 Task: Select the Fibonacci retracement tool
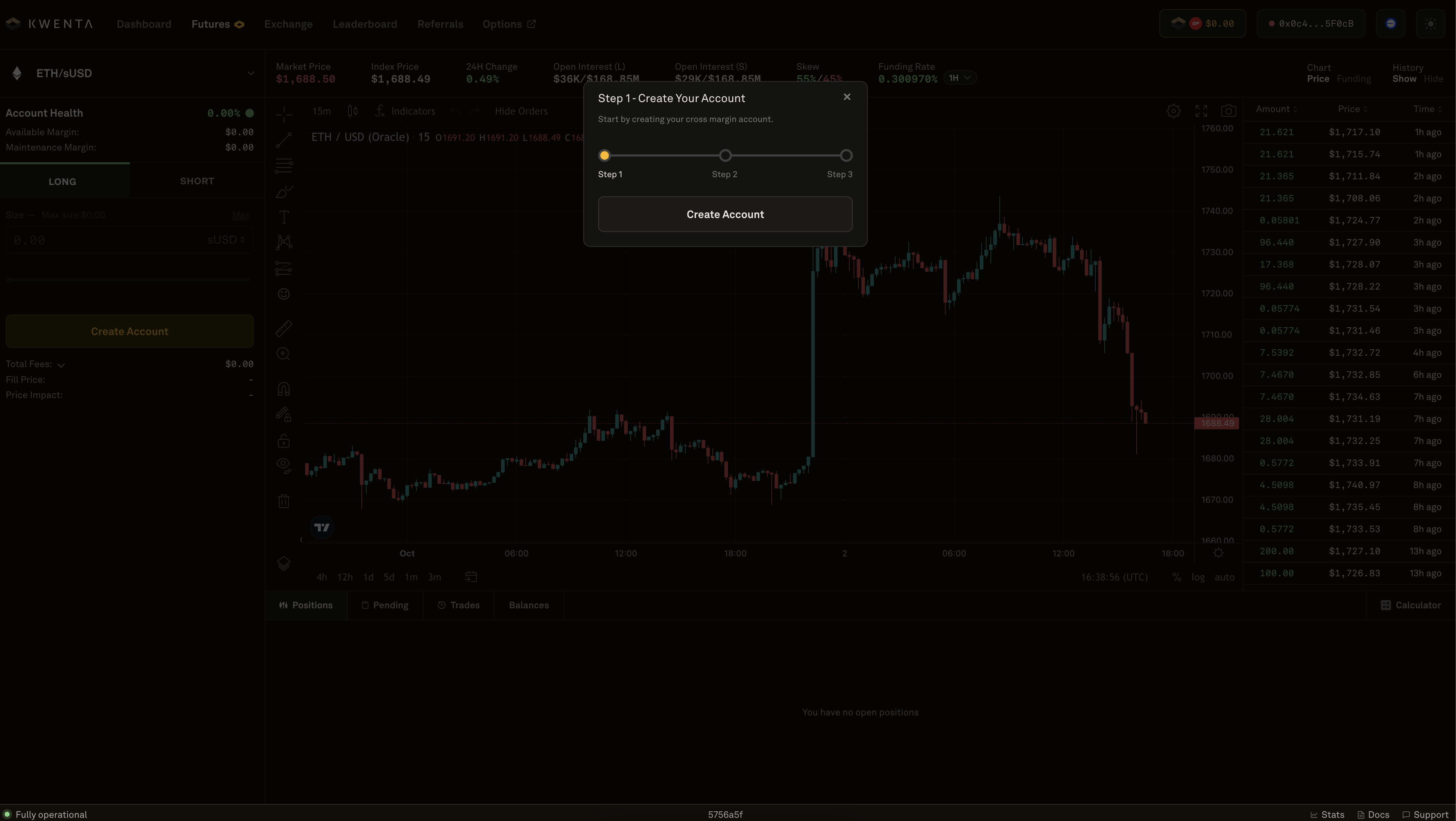tap(284, 166)
